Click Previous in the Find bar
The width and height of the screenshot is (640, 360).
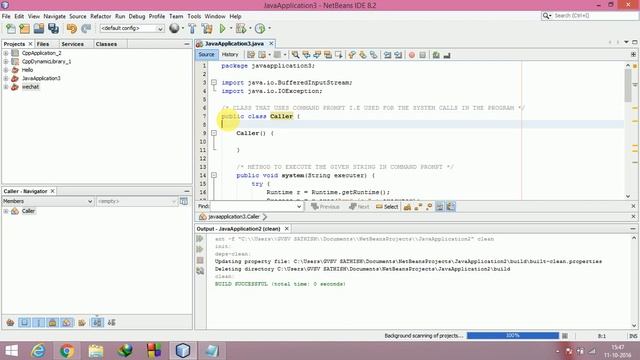click(x=325, y=207)
